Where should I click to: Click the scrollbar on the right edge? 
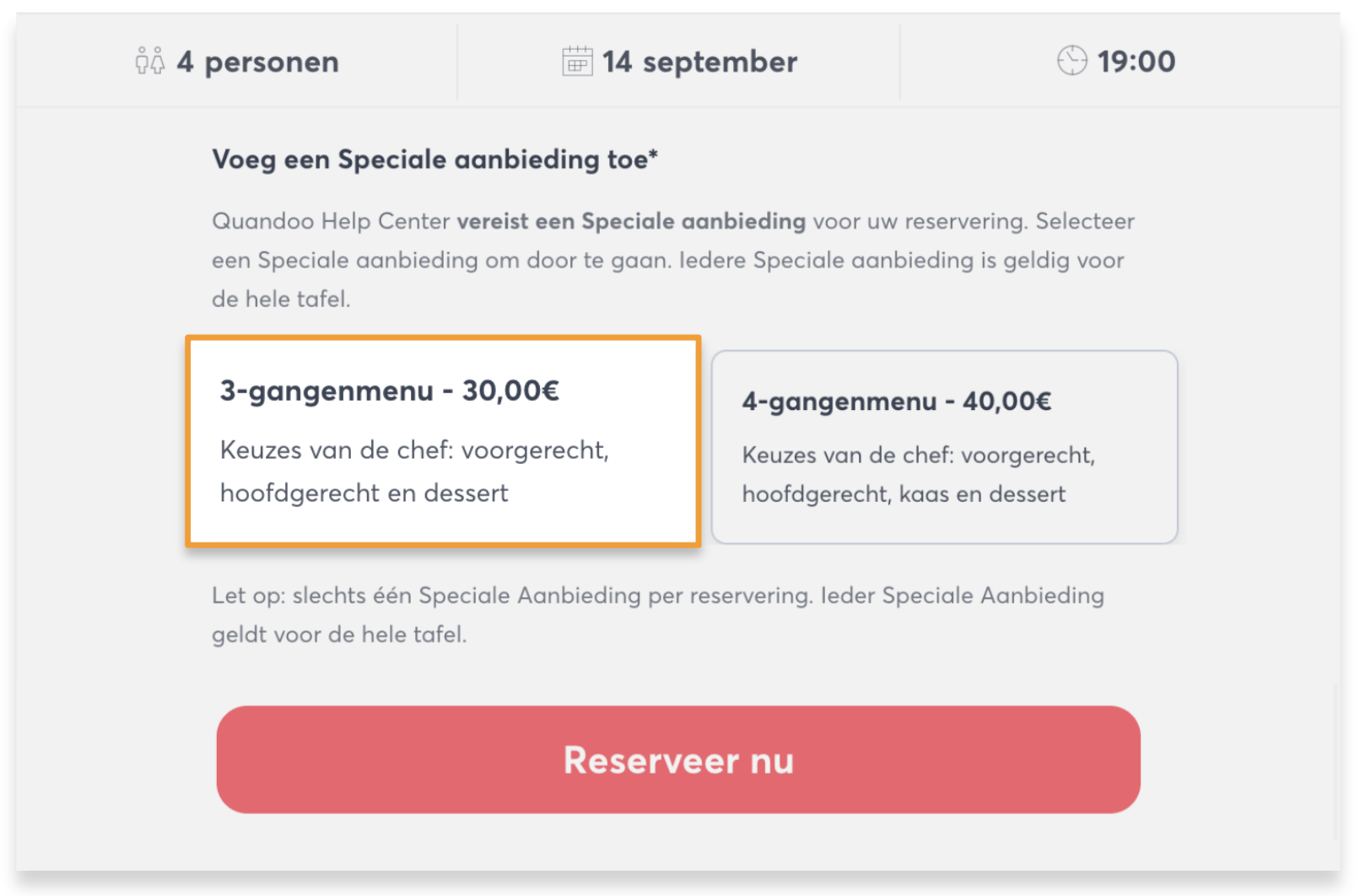click(x=1336, y=759)
